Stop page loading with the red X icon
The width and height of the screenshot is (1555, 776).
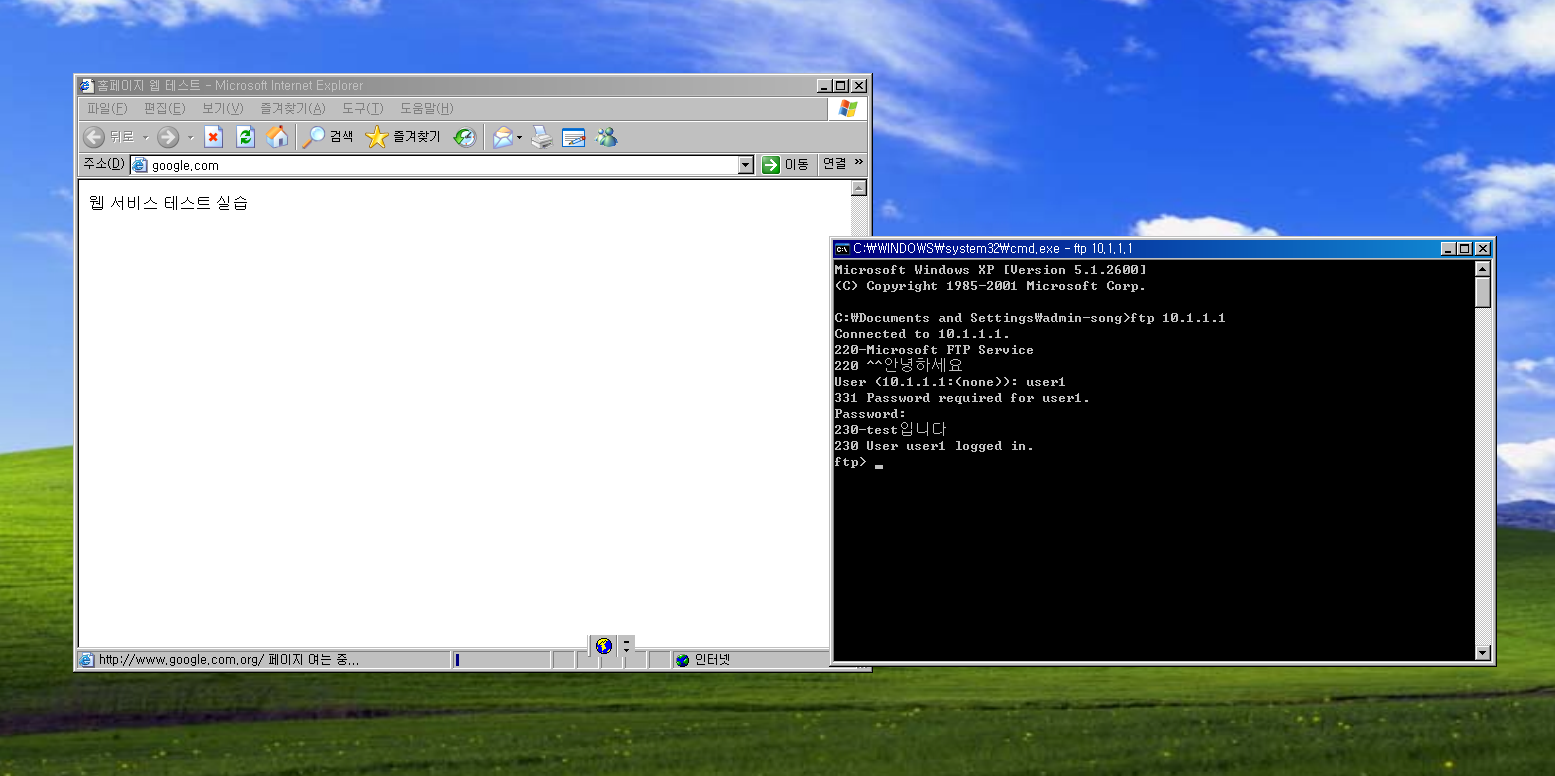213,137
